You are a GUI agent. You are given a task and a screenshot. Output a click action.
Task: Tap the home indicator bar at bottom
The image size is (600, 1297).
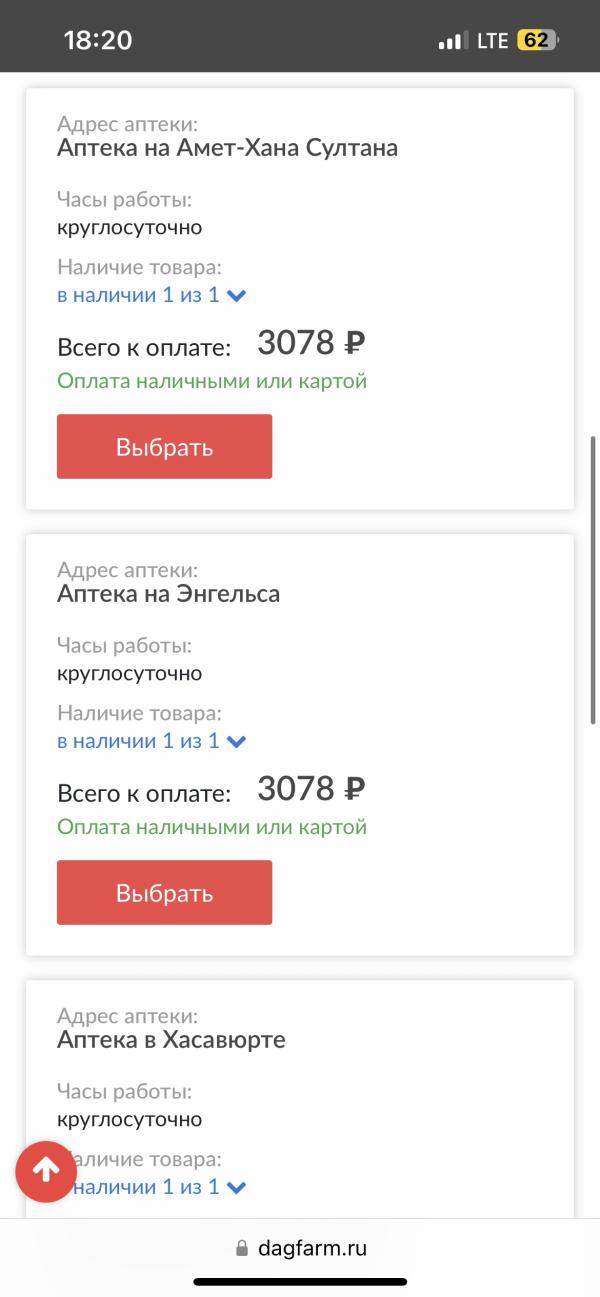pyautogui.click(x=300, y=1281)
